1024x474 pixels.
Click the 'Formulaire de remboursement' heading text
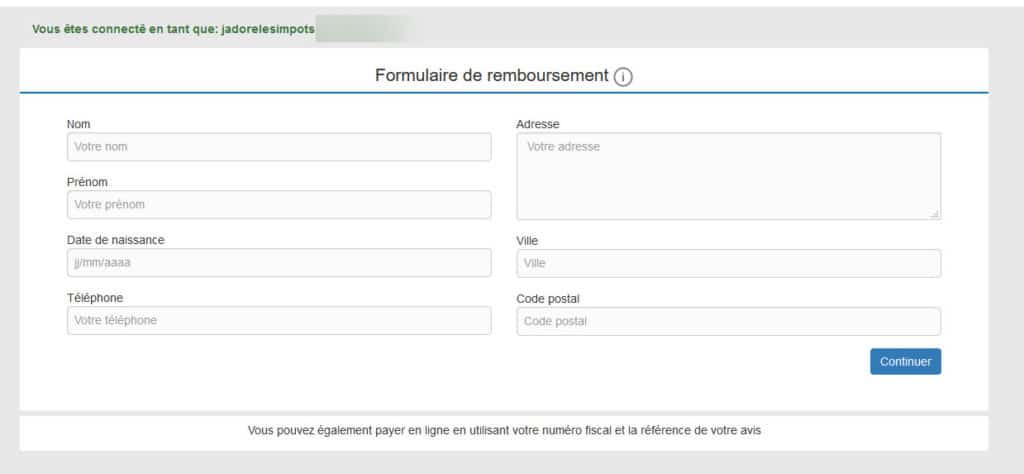tap(492, 75)
